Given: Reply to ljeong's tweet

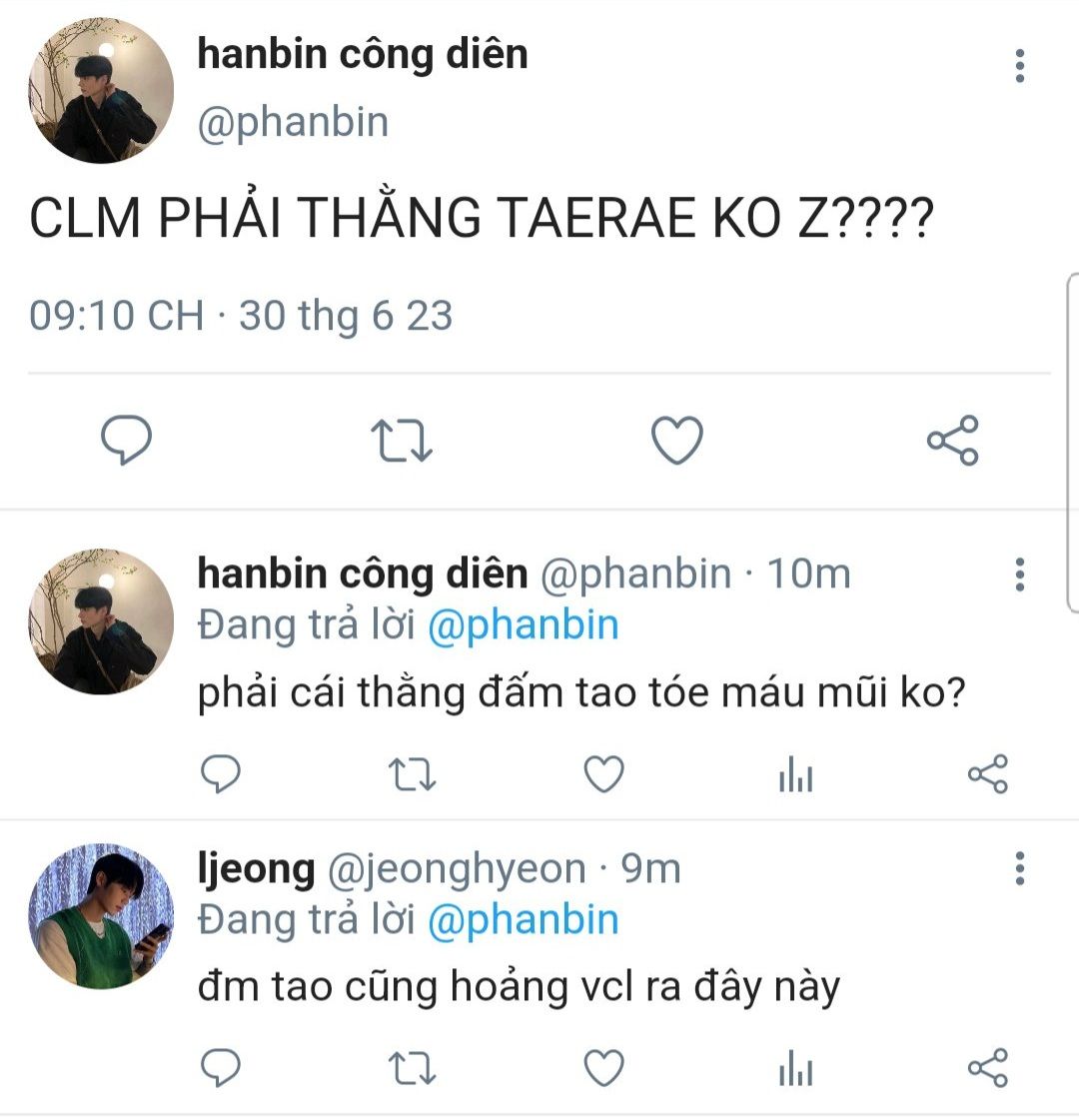Looking at the screenshot, I should coord(221,1068).
